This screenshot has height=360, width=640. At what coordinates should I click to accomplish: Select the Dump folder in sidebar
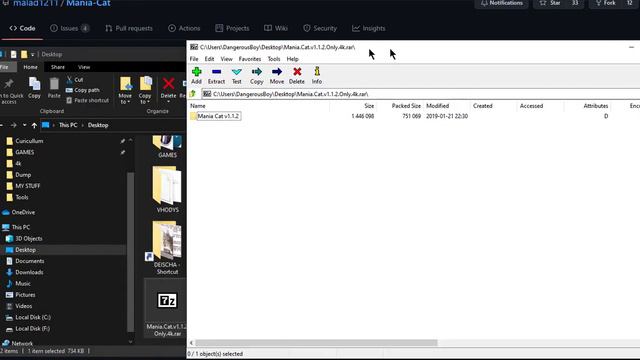coord(23,175)
